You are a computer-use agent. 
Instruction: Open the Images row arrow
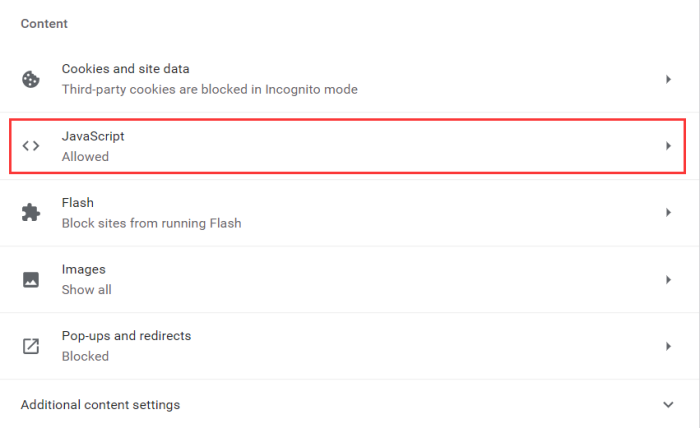coord(668,280)
